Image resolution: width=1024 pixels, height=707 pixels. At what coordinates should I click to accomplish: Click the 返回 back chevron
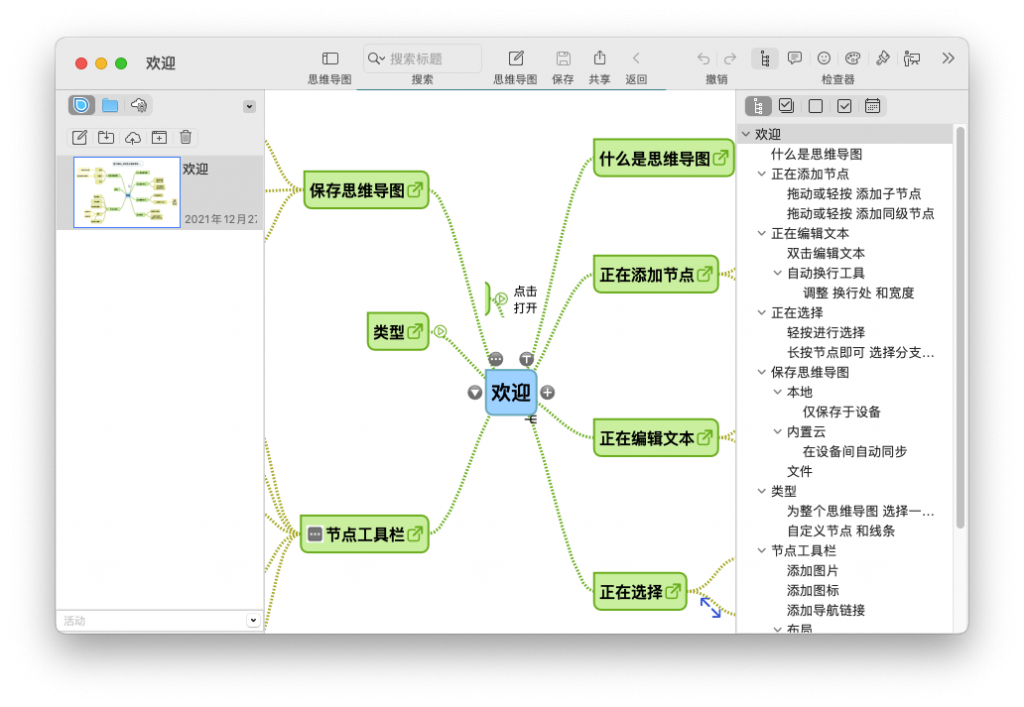pos(636,58)
